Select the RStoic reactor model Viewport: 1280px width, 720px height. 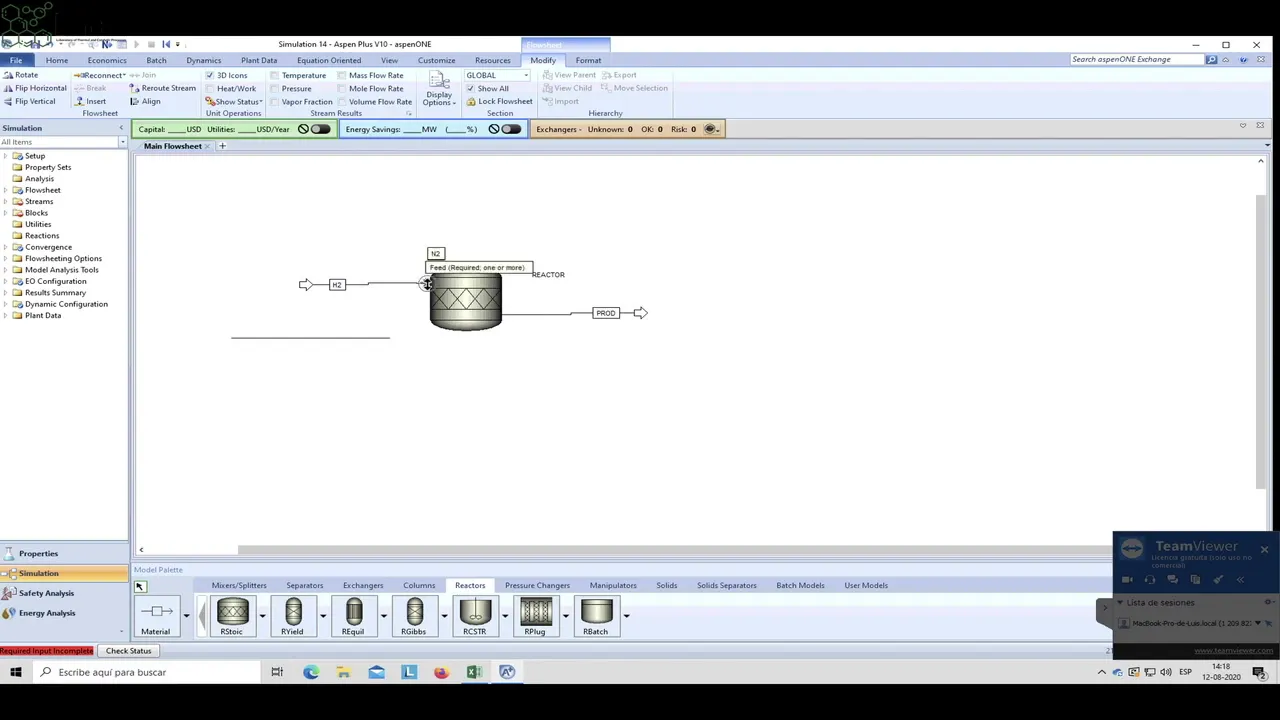[232, 616]
